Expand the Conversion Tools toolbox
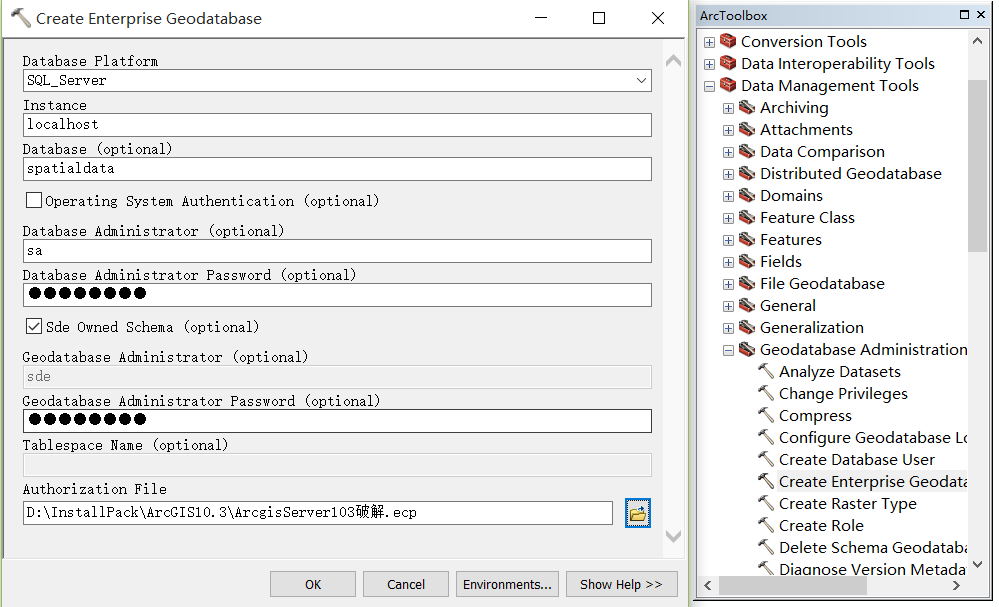Image resolution: width=999 pixels, height=607 pixels. [x=709, y=42]
